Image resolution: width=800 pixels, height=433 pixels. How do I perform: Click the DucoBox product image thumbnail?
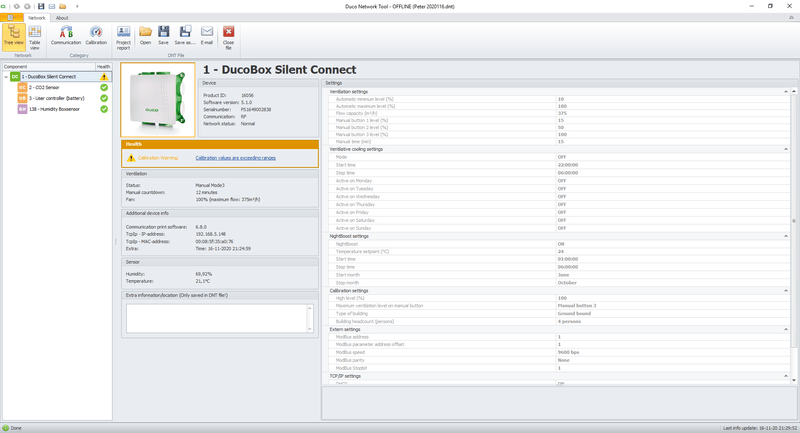[x=158, y=100]
